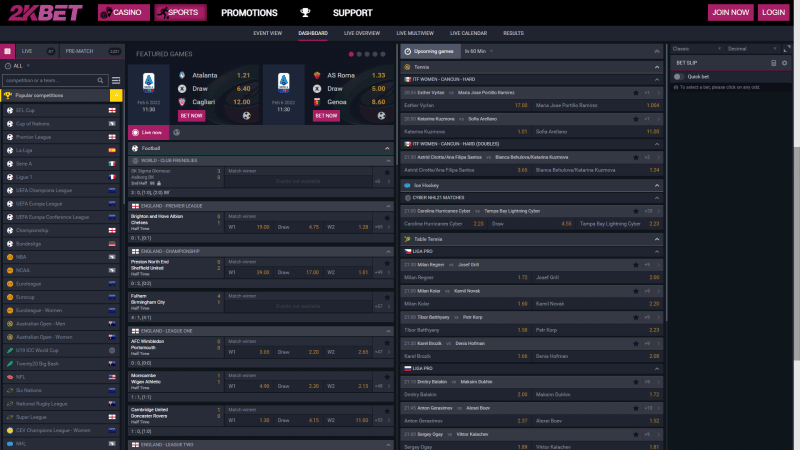Open the Results tab

(513, 33)
